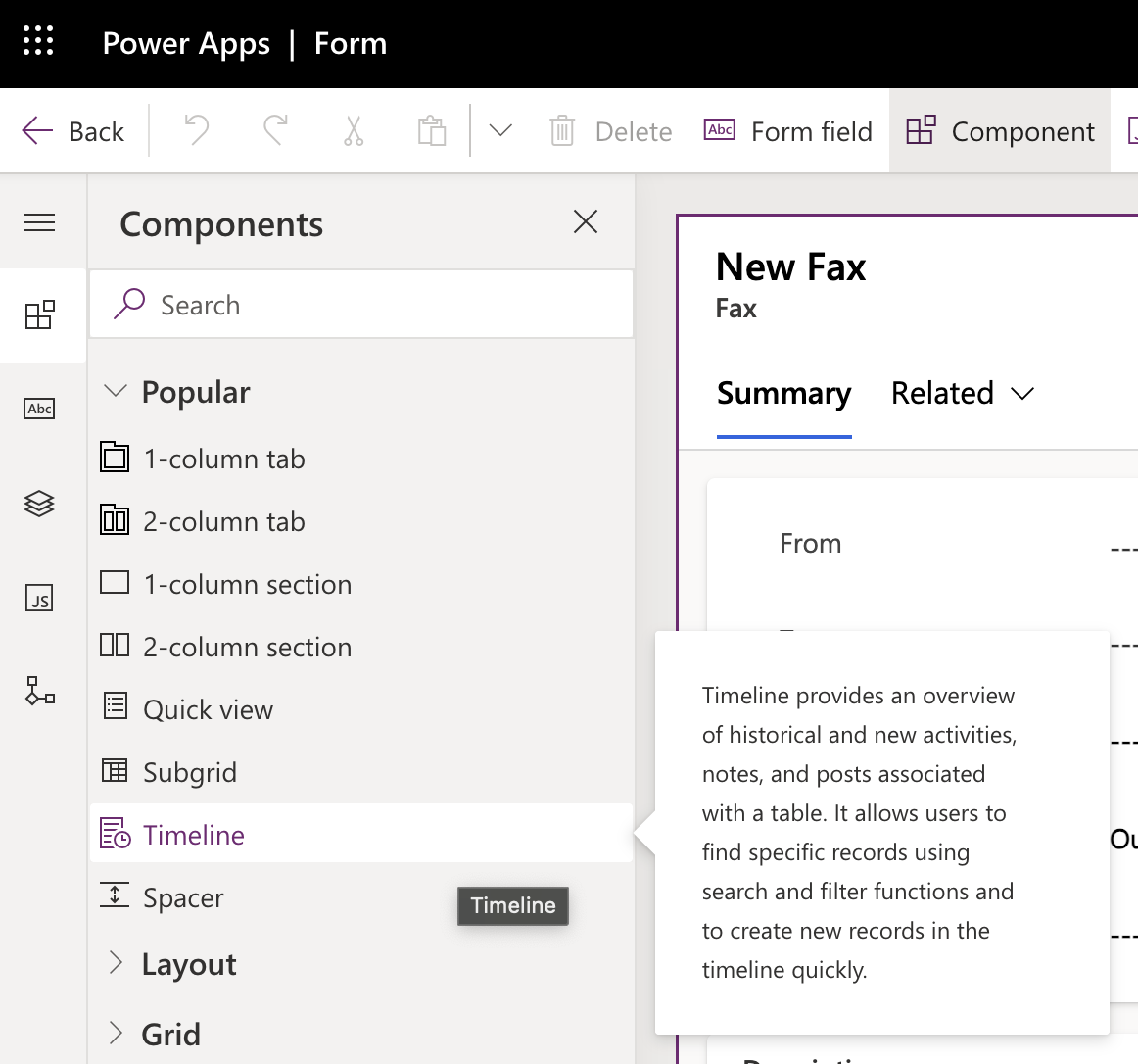Toggle the hamburger navigation menu
1138x1064 pixels.
[x=39, y=222]
